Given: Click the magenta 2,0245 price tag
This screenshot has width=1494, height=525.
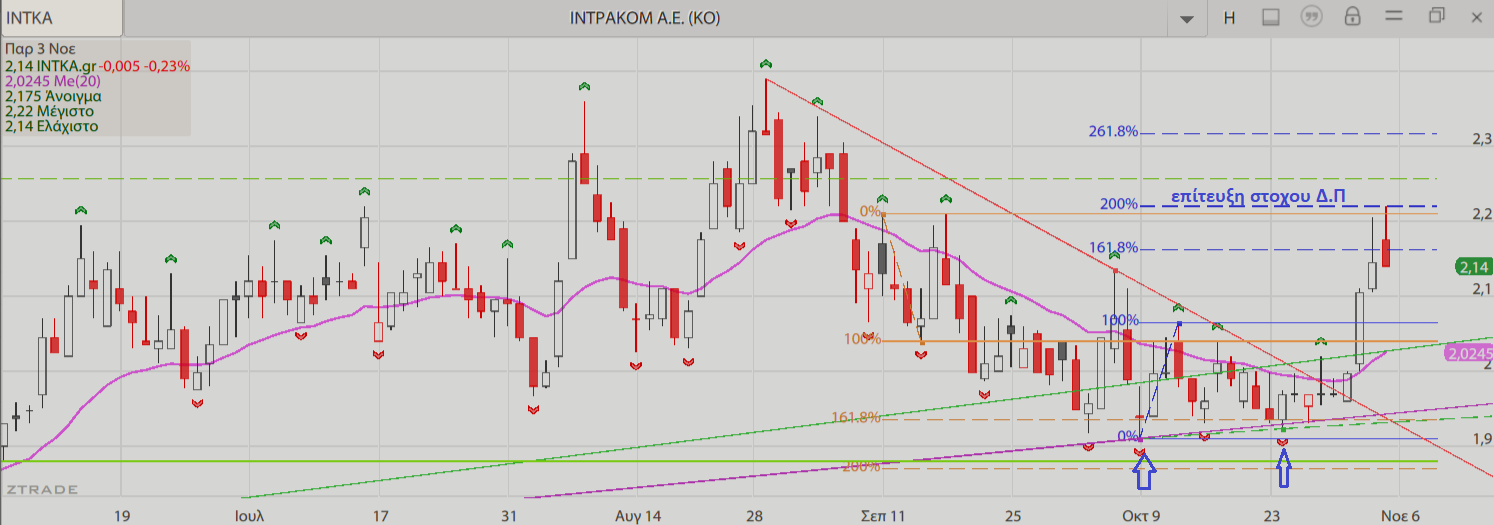Looking at the screenshot, I should [1469, 354].
